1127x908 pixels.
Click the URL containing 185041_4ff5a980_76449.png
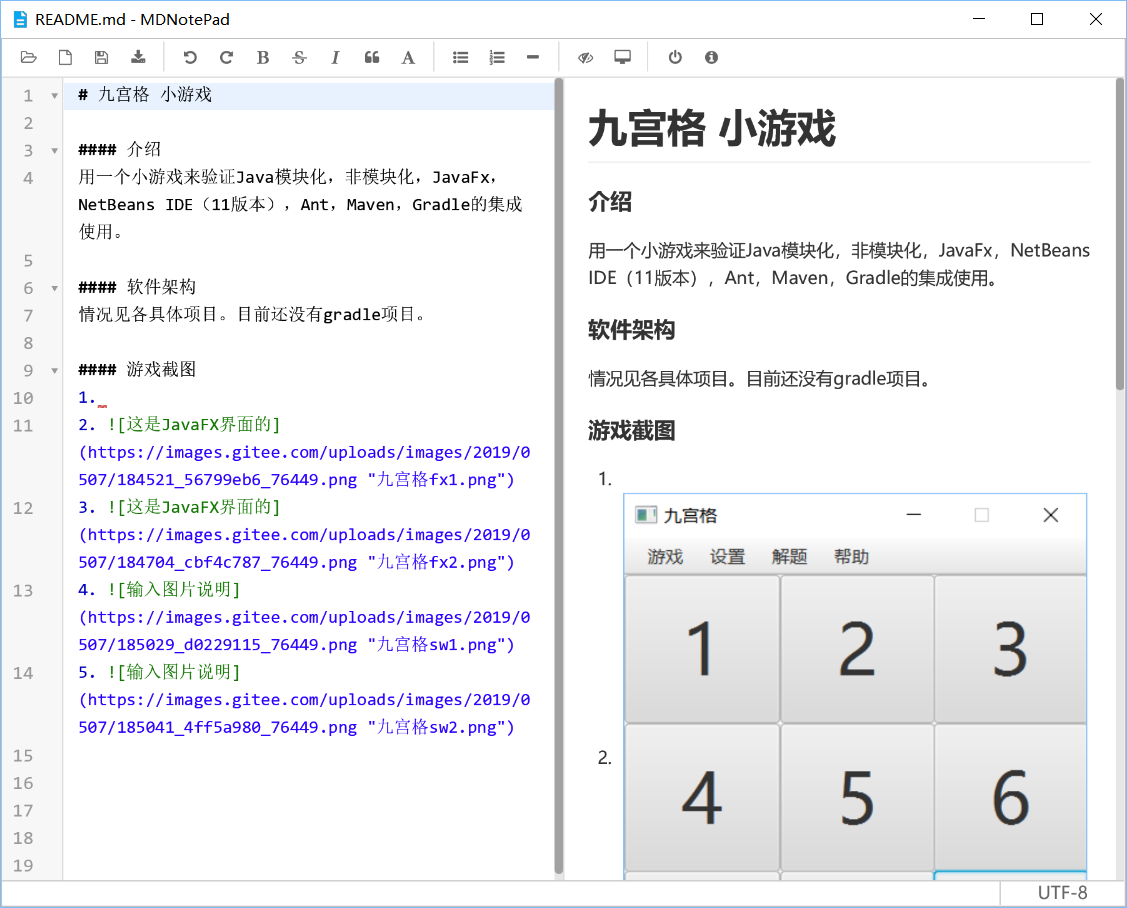pyautogui.click(x=304, y=714)
